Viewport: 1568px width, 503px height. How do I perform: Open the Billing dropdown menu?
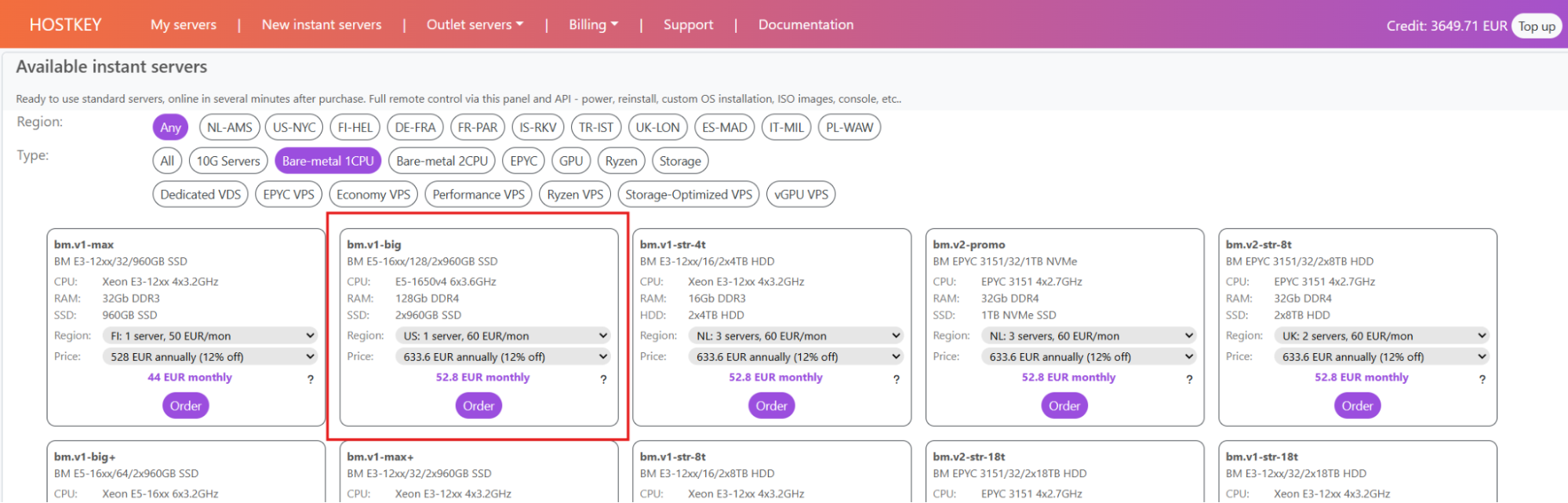(593, 25)
